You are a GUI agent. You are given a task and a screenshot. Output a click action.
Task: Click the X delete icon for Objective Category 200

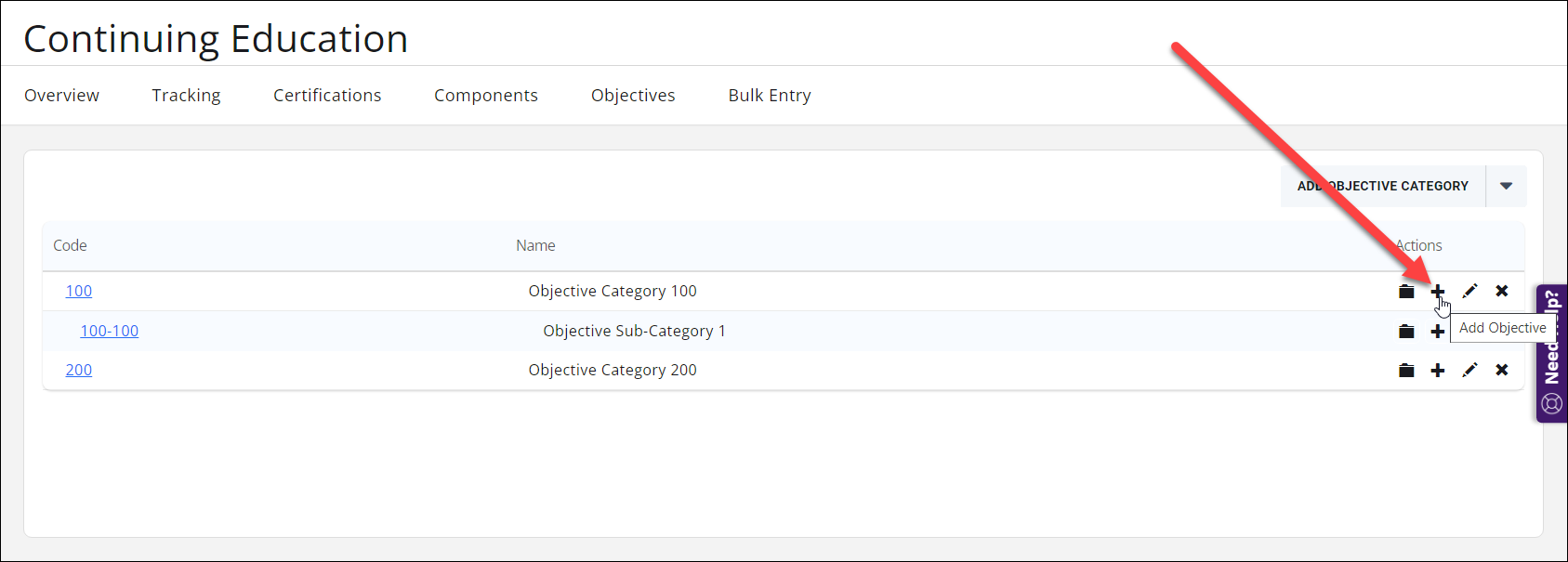[x=1502, y=370]
